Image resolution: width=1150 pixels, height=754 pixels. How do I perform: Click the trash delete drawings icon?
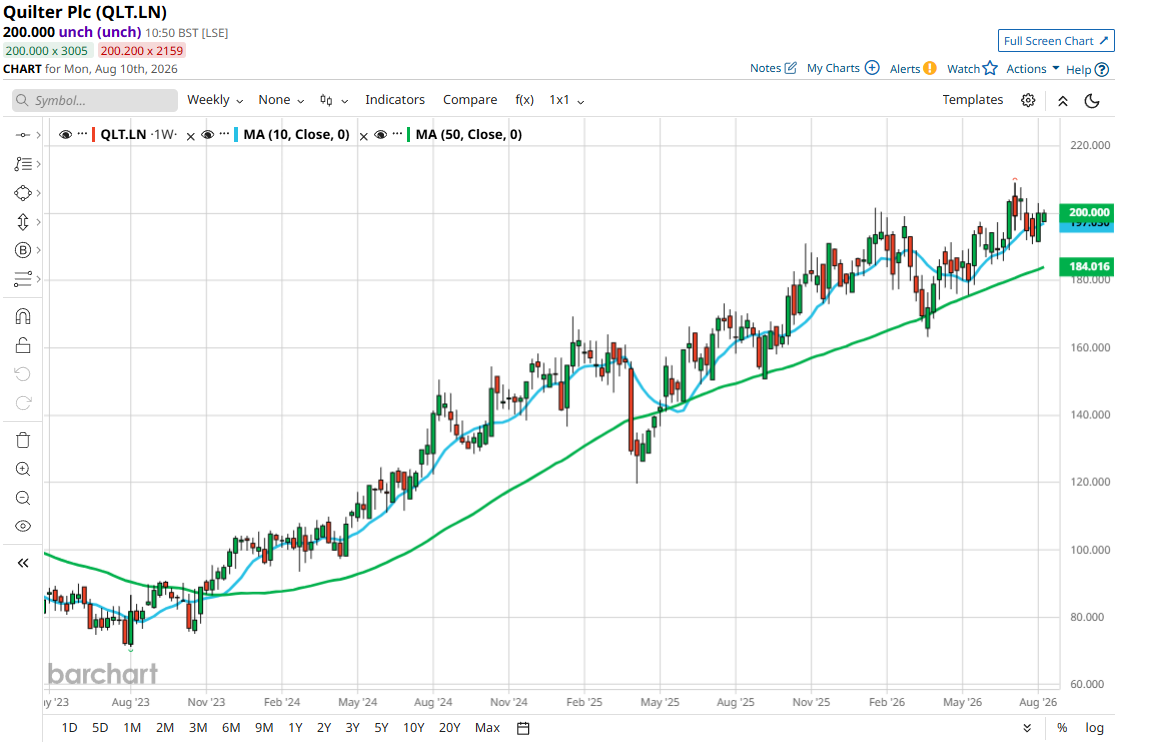[x=23, y=440]
